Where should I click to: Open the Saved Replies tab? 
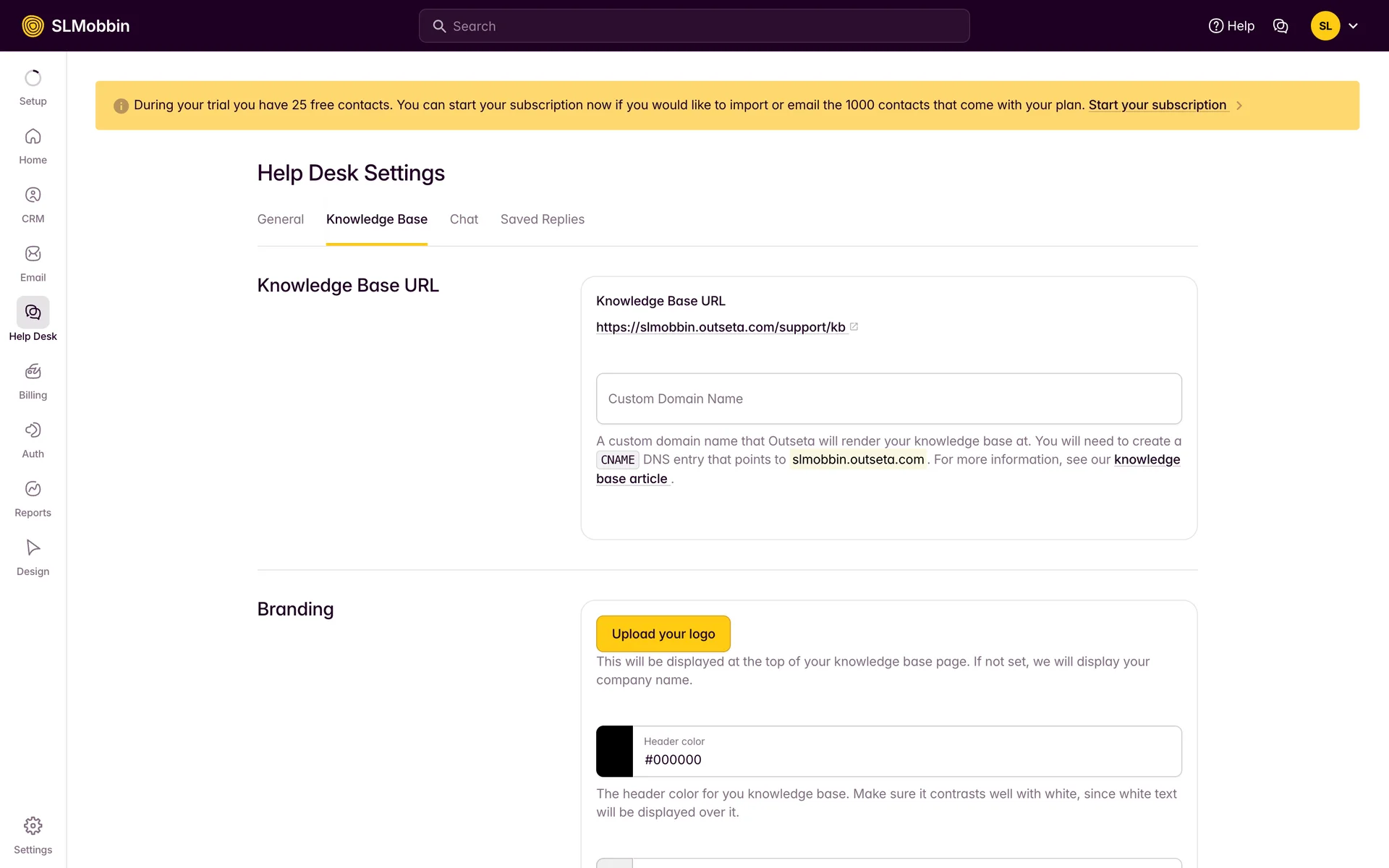(x=542, y=219)
